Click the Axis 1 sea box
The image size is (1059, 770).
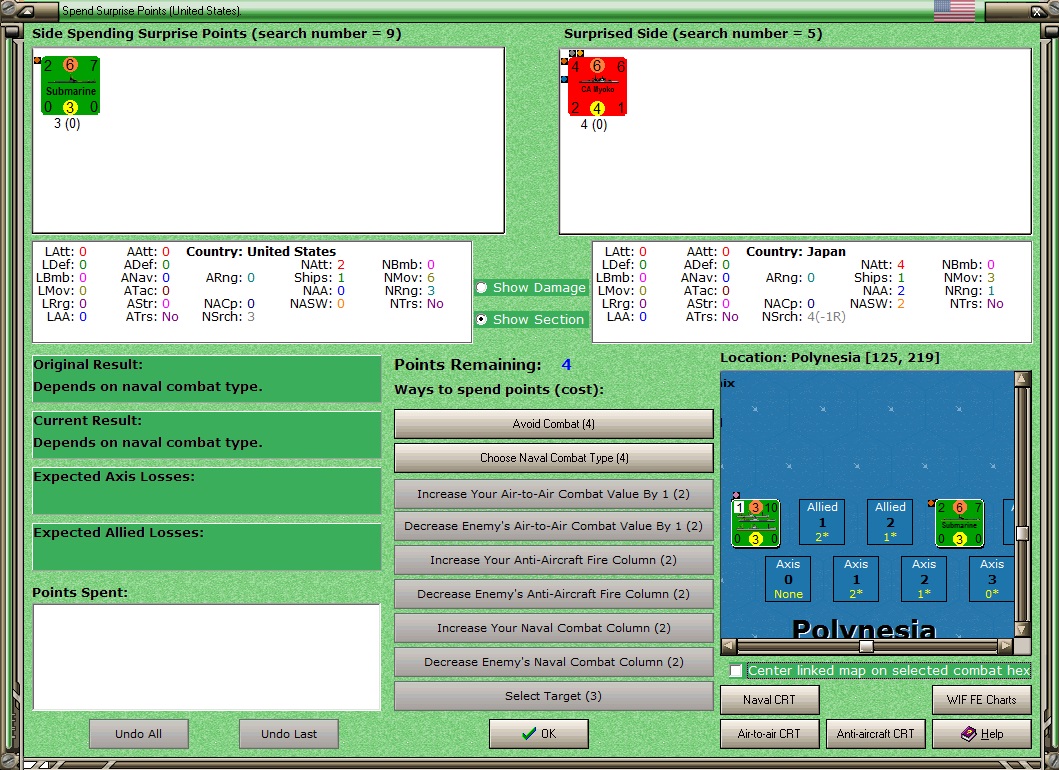pyautogui.click(x=856, y=579)
